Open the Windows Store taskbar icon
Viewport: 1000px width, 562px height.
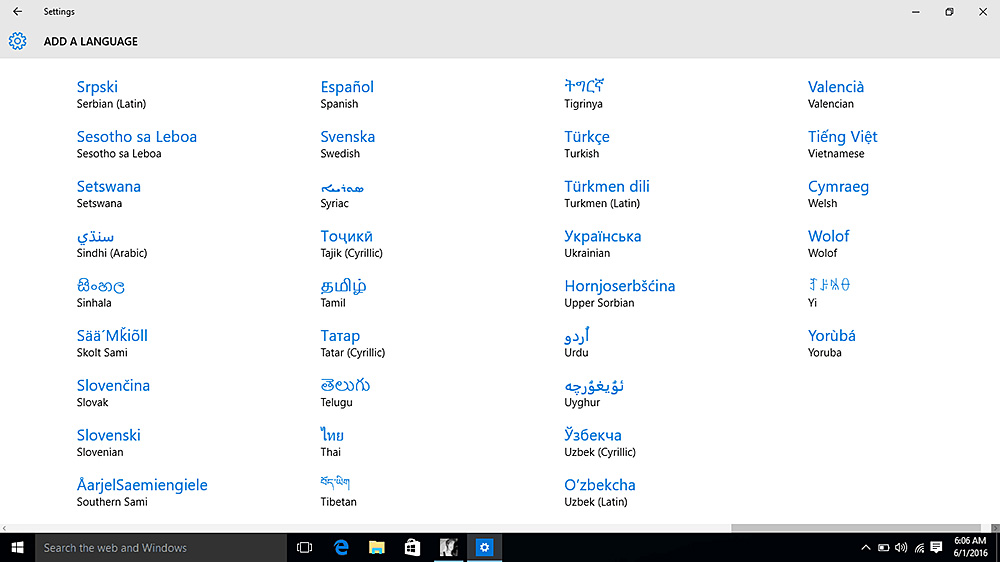413,548
